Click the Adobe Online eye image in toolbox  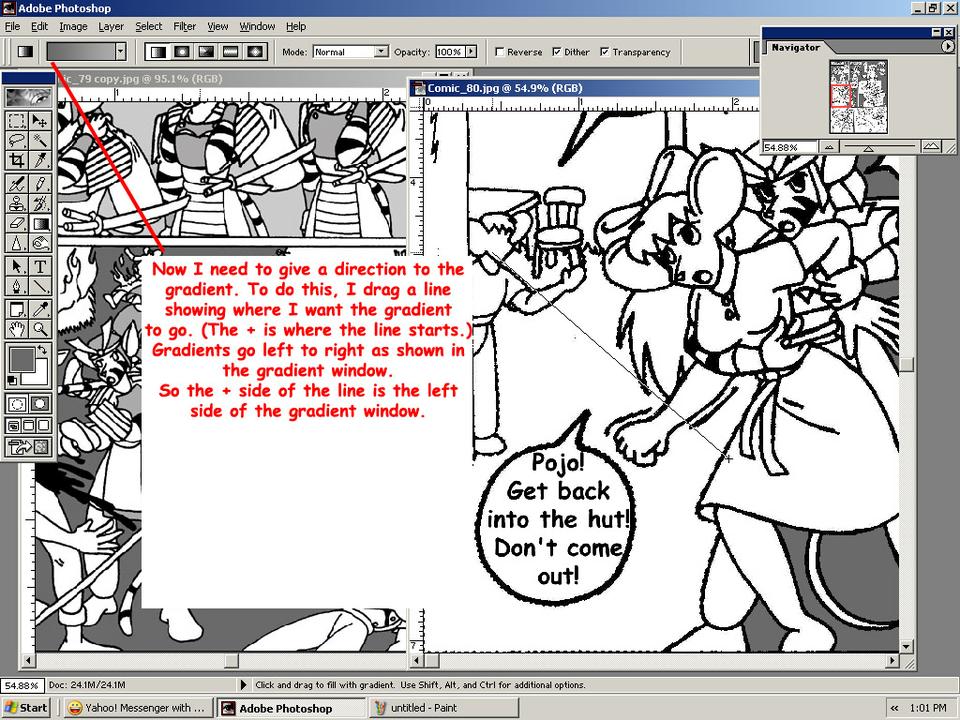28,97
